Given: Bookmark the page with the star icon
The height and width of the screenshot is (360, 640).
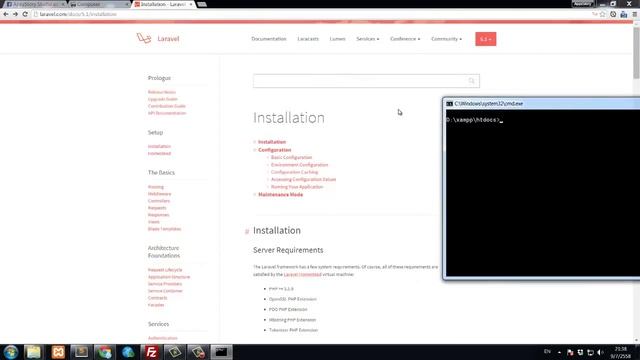Looking at the screenshot, I should 602,14.
